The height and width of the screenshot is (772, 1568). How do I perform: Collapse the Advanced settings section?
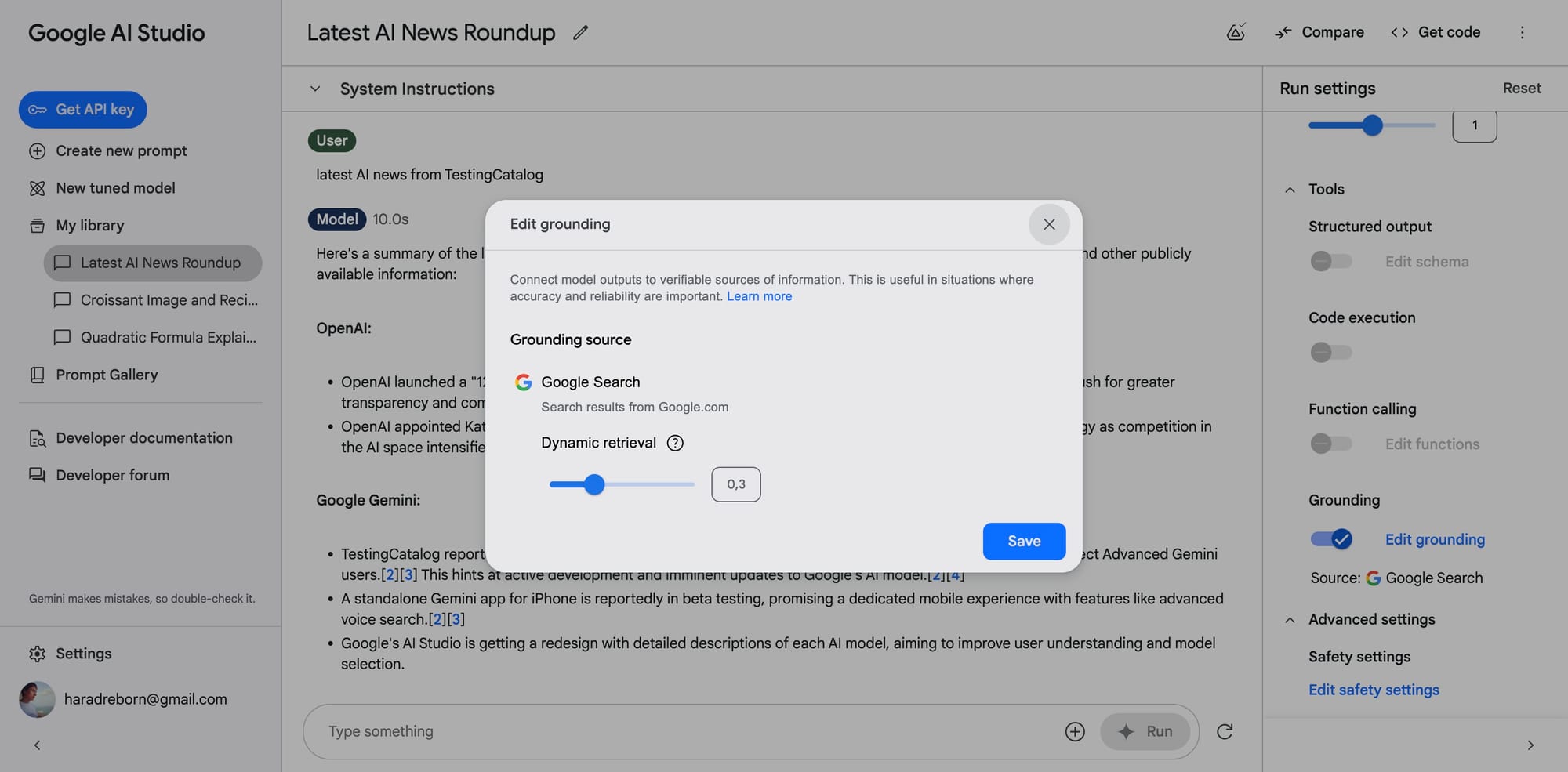click(x=1290, y=619)
